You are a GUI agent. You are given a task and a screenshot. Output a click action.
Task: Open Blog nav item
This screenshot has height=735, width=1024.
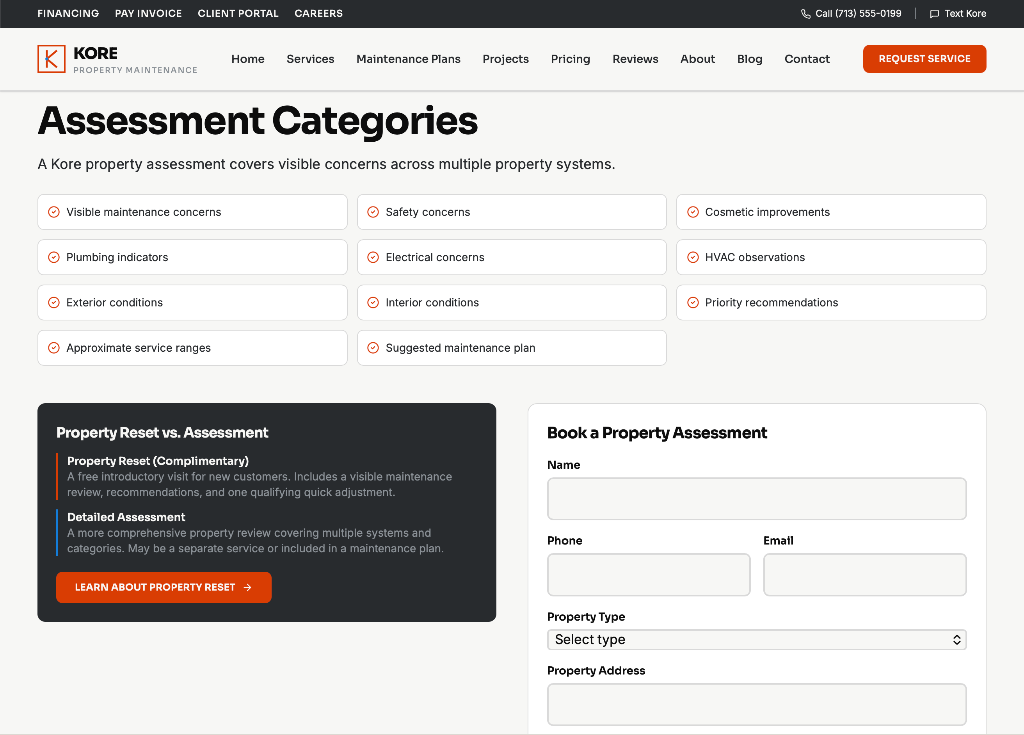point(750,59)
